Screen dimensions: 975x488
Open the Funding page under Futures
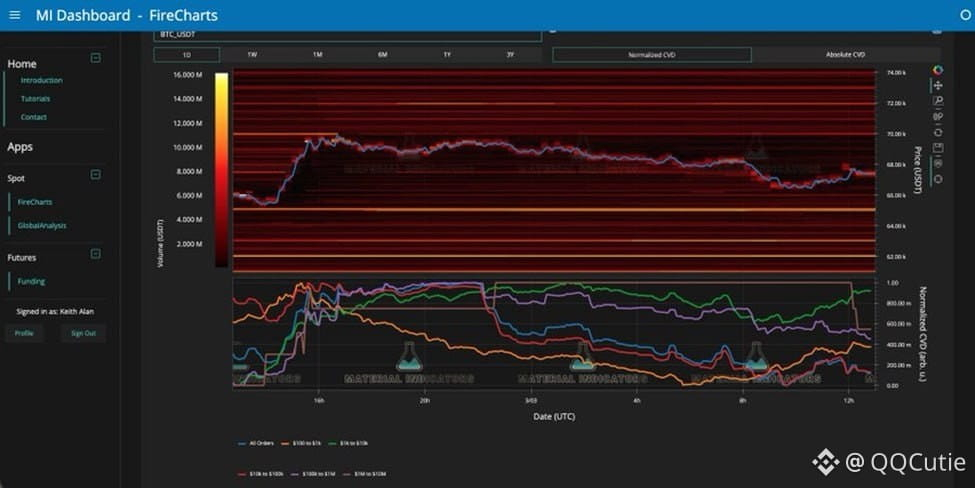coord(31,282)
